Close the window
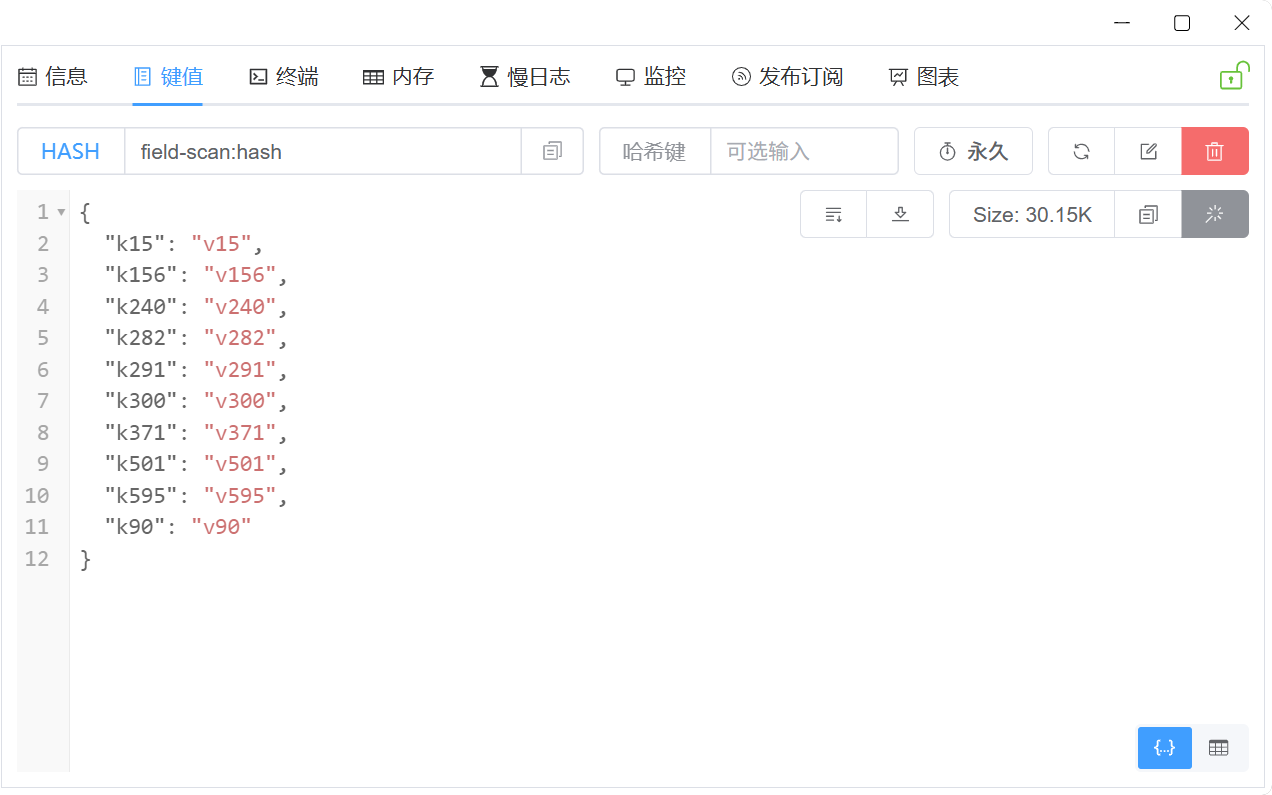 coord(1242,23)
